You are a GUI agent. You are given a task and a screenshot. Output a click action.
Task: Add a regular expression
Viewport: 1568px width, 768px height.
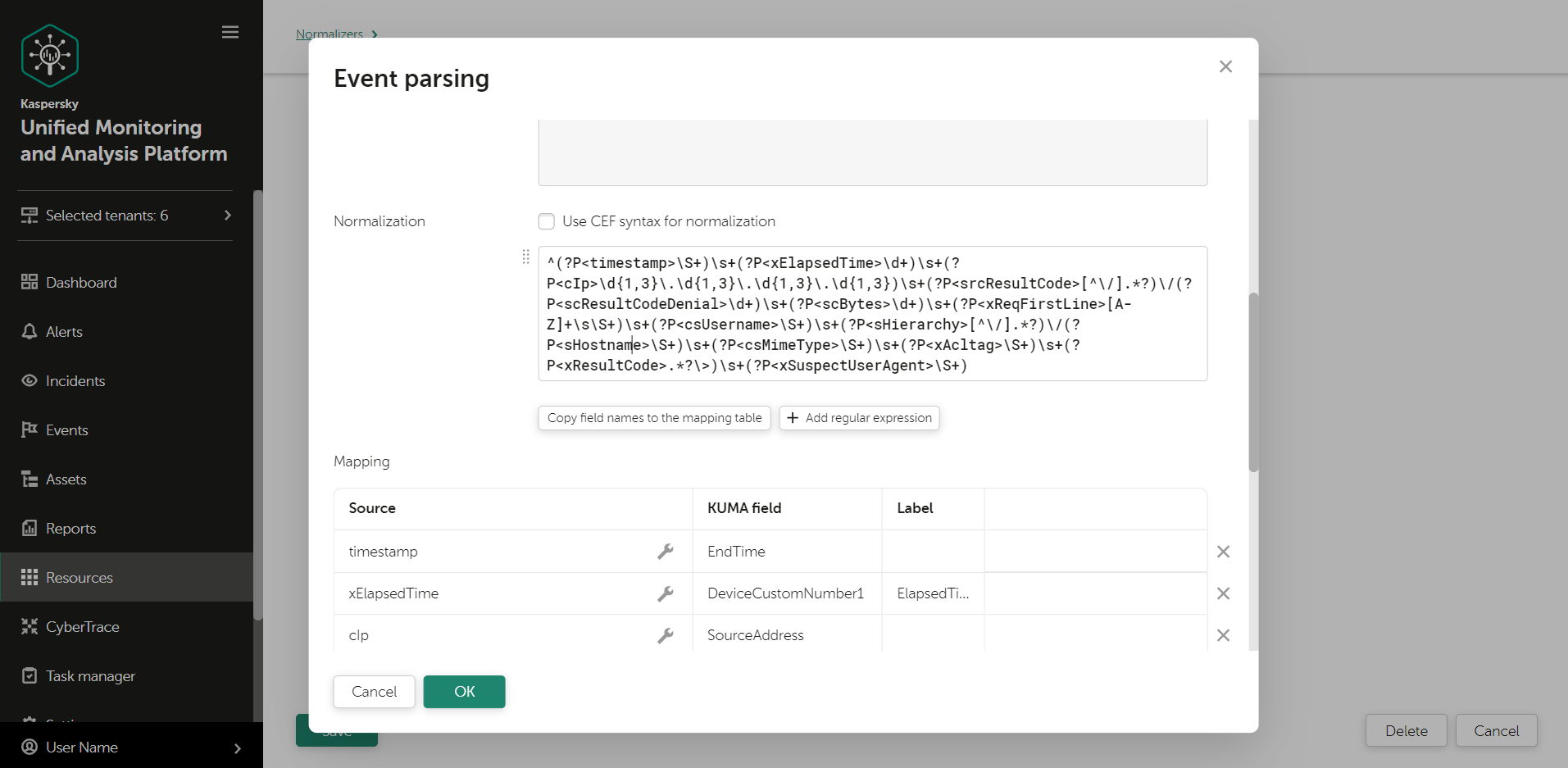point(859,418)
